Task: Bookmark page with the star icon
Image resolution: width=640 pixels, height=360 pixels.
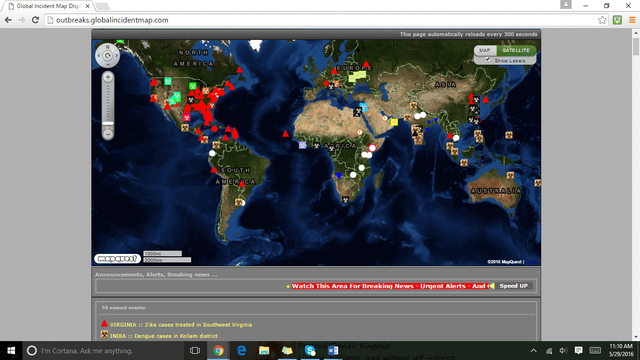Action: [602, 20]
